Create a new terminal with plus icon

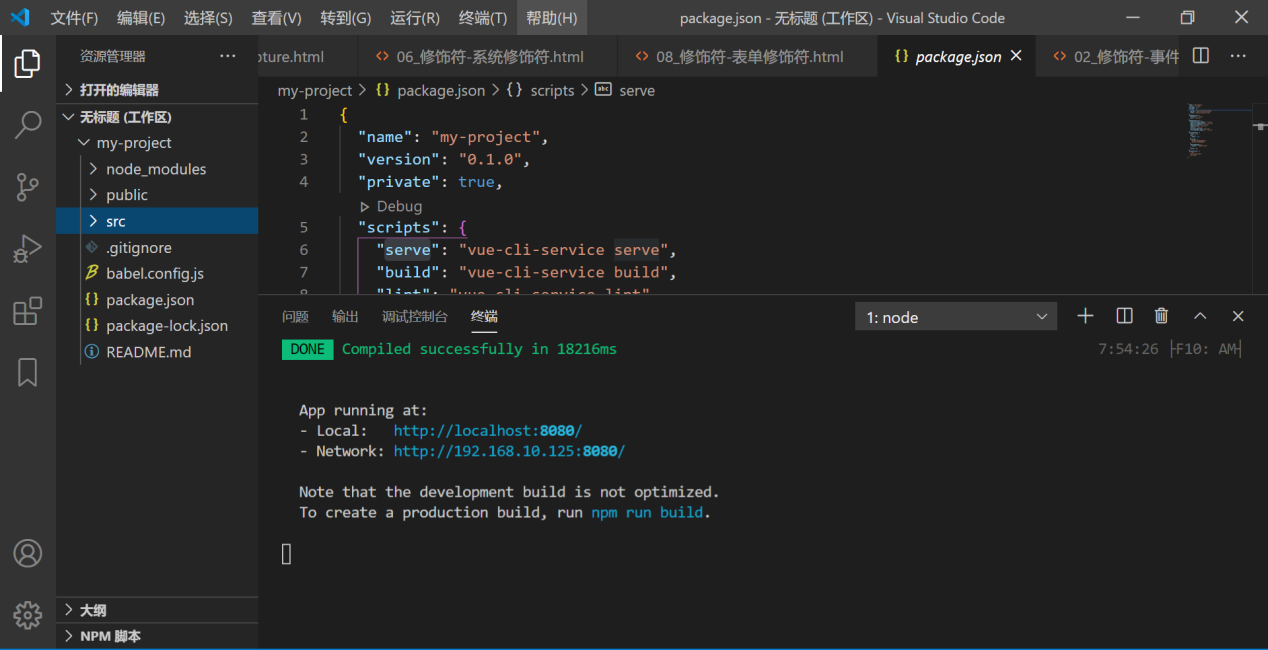[1085, 316]
